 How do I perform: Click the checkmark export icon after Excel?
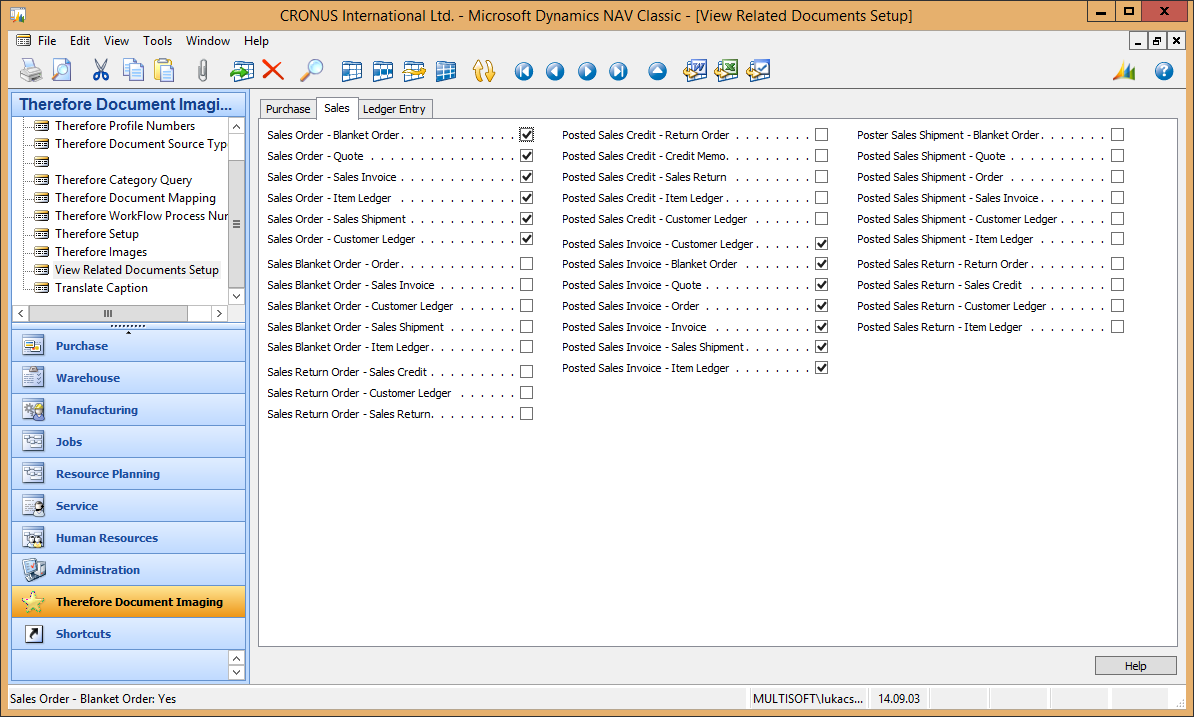click(x=758, y=71)
